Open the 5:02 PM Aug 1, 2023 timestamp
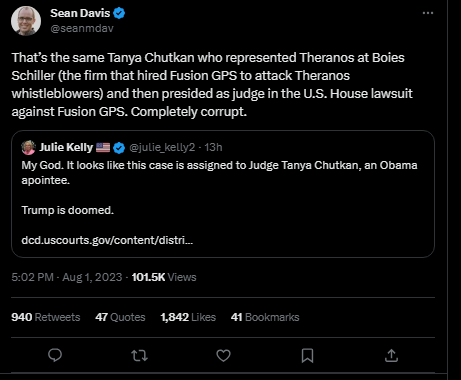The image size is (461, 380). point(67,277)
